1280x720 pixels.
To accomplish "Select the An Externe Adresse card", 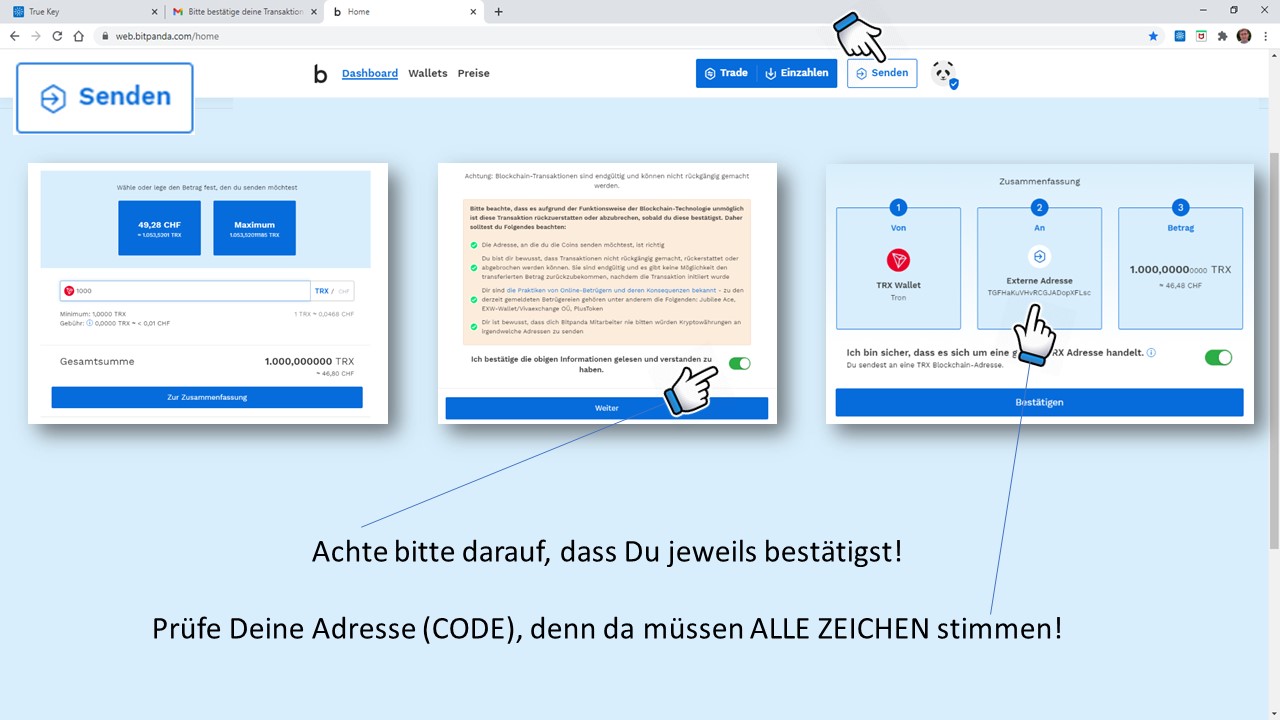I will (1039, 268).
